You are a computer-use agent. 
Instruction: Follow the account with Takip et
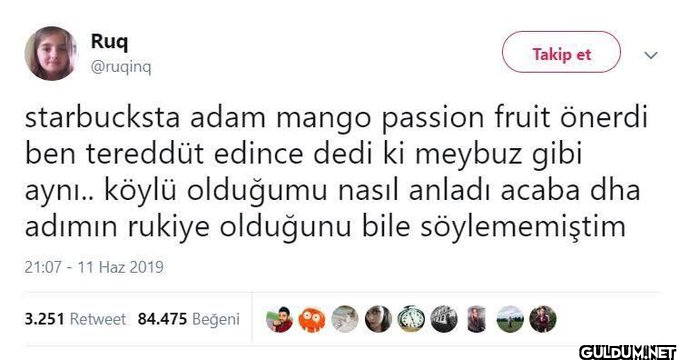561,52
